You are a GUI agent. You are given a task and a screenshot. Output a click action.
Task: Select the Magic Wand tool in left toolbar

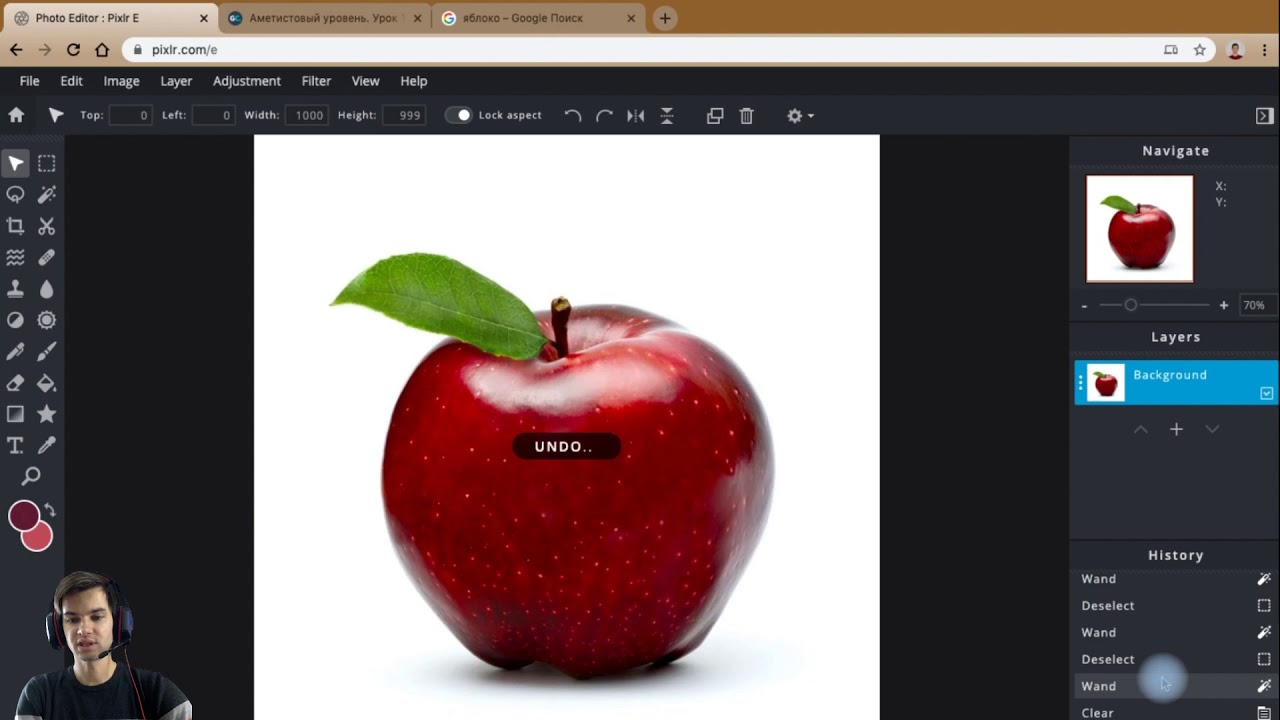[x=47, y=194]
